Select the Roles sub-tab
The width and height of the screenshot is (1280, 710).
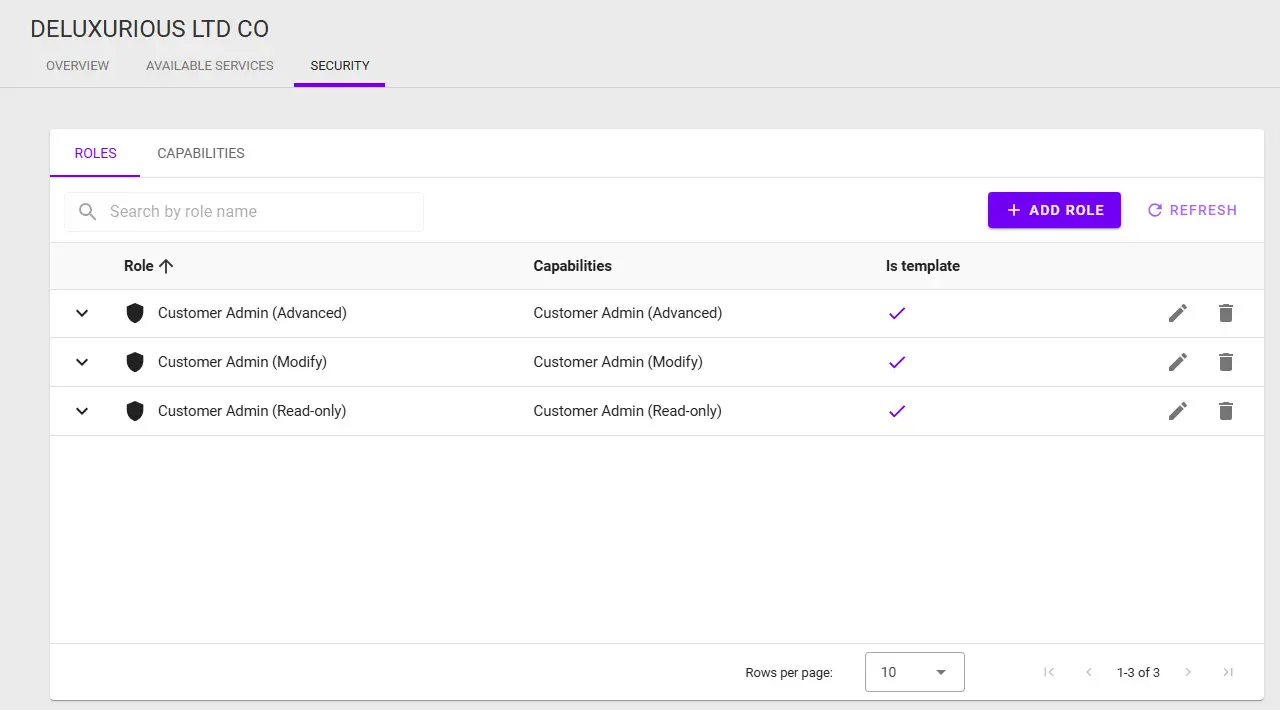click(96, 153)
